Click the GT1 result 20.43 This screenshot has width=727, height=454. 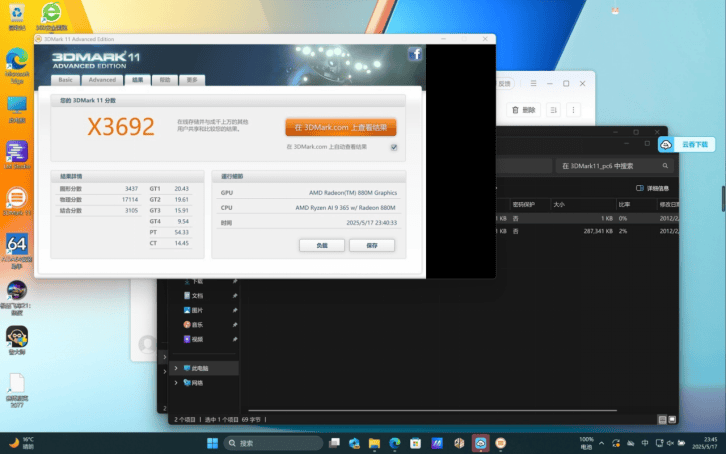[181, 189]
